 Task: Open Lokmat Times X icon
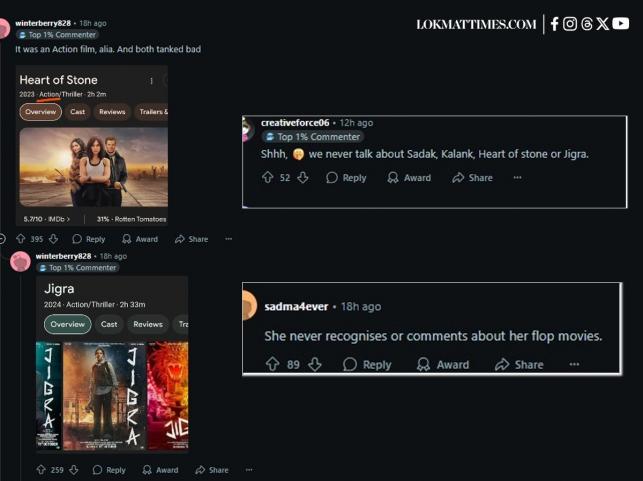coord(603,24)
